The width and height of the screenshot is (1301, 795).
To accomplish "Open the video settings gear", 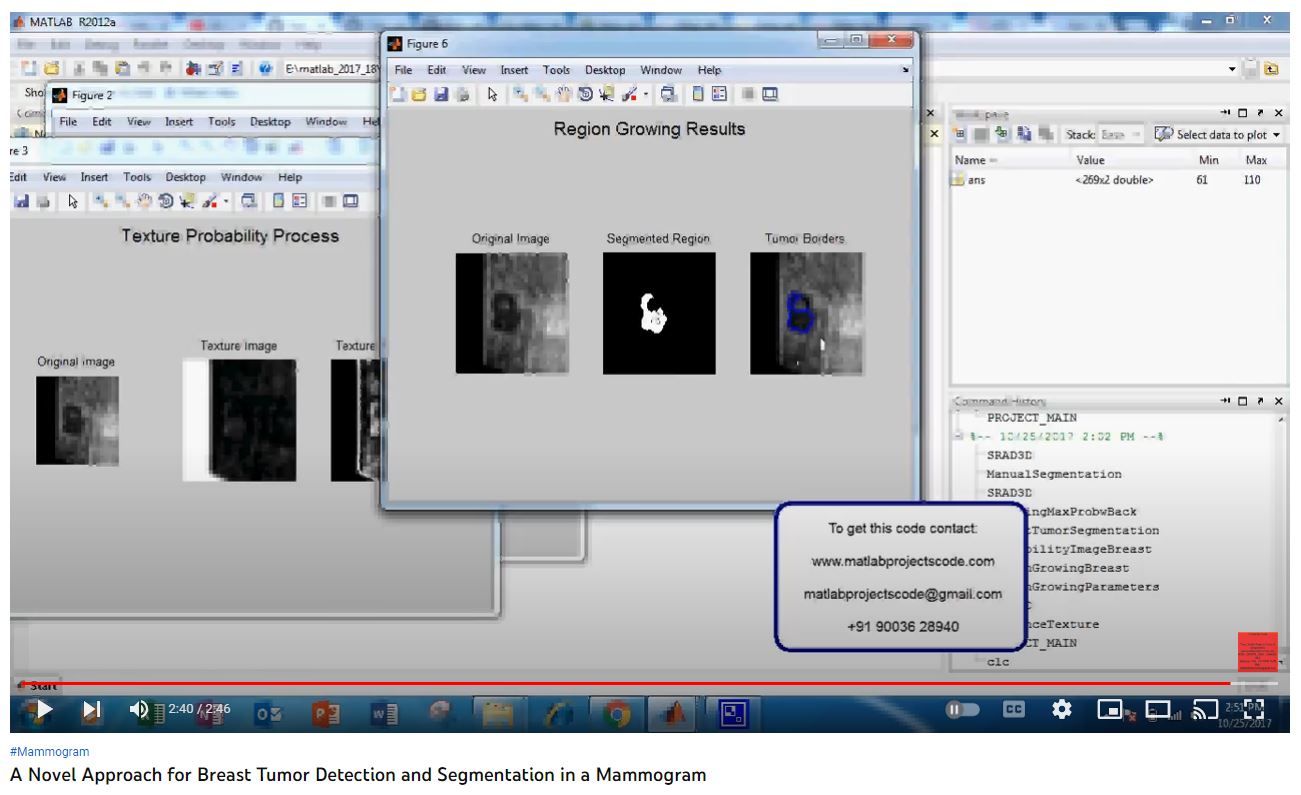I will 1062,709.
